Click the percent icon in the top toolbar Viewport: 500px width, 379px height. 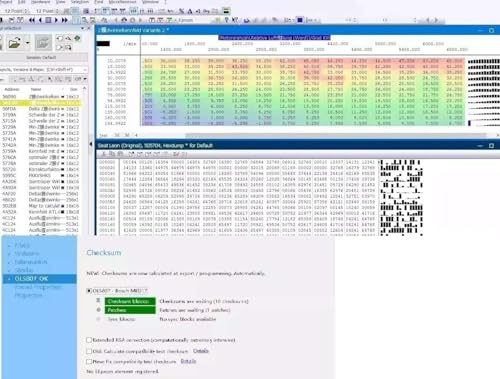(x=181, y=11)
